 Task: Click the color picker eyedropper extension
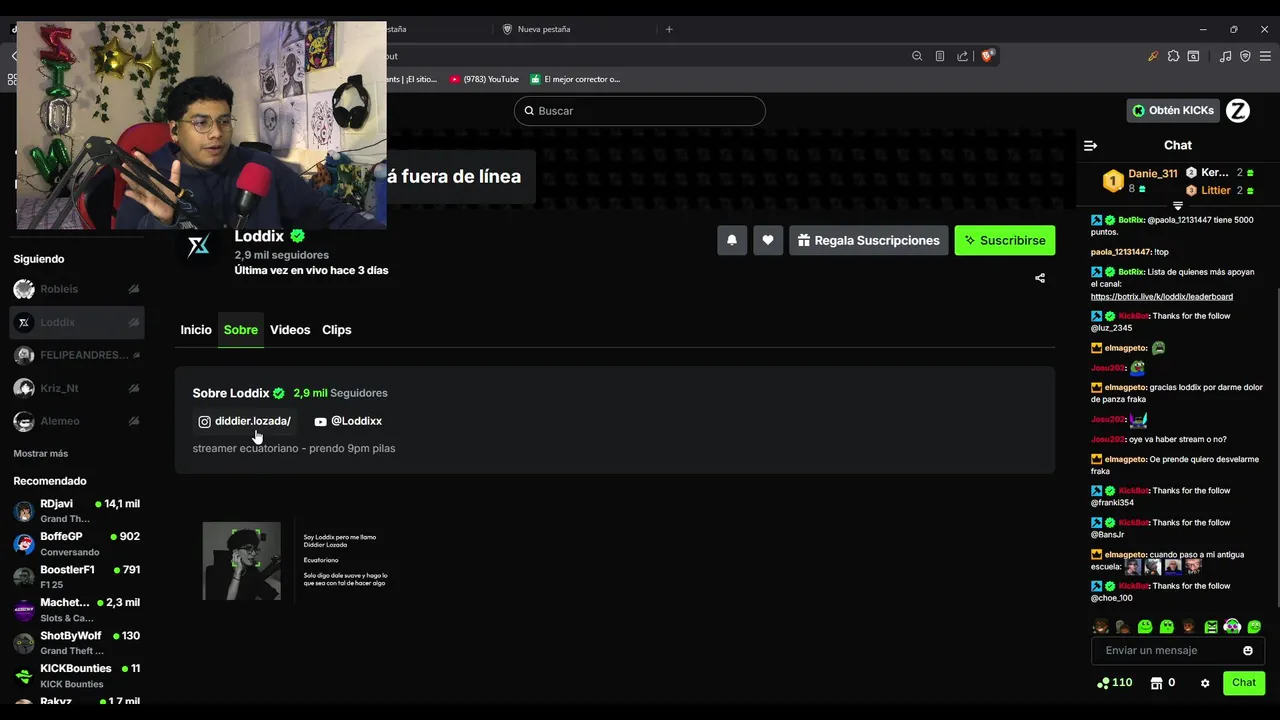(x=1153, y=56)
